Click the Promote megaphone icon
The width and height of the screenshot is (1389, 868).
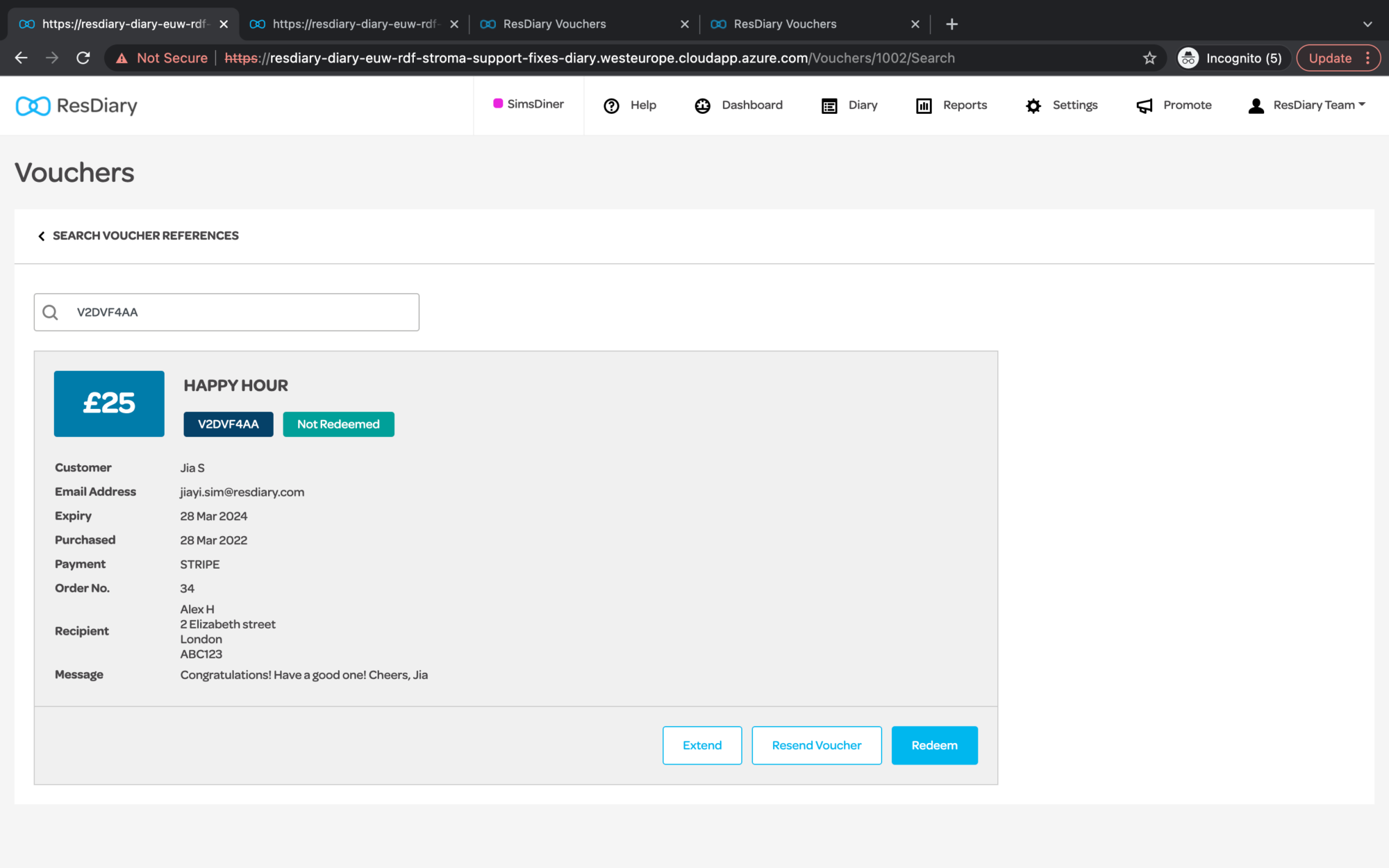1144,106
